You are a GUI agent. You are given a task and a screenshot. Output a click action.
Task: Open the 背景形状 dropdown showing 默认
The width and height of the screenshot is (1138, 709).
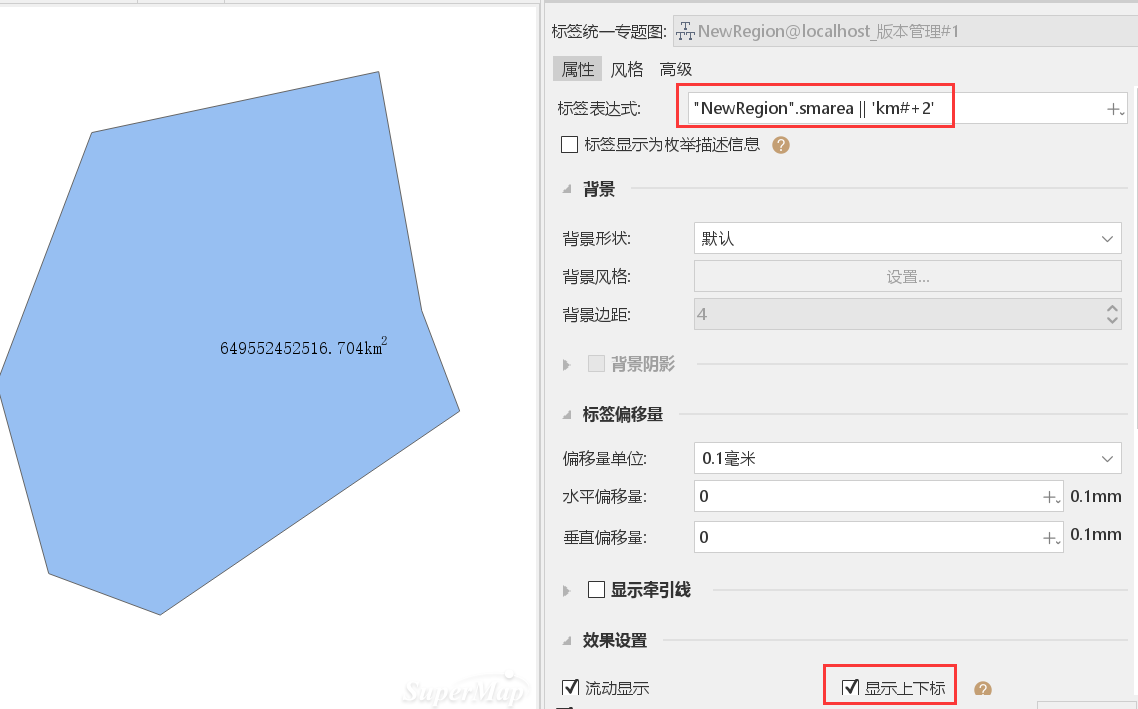[x=907, y=239]
